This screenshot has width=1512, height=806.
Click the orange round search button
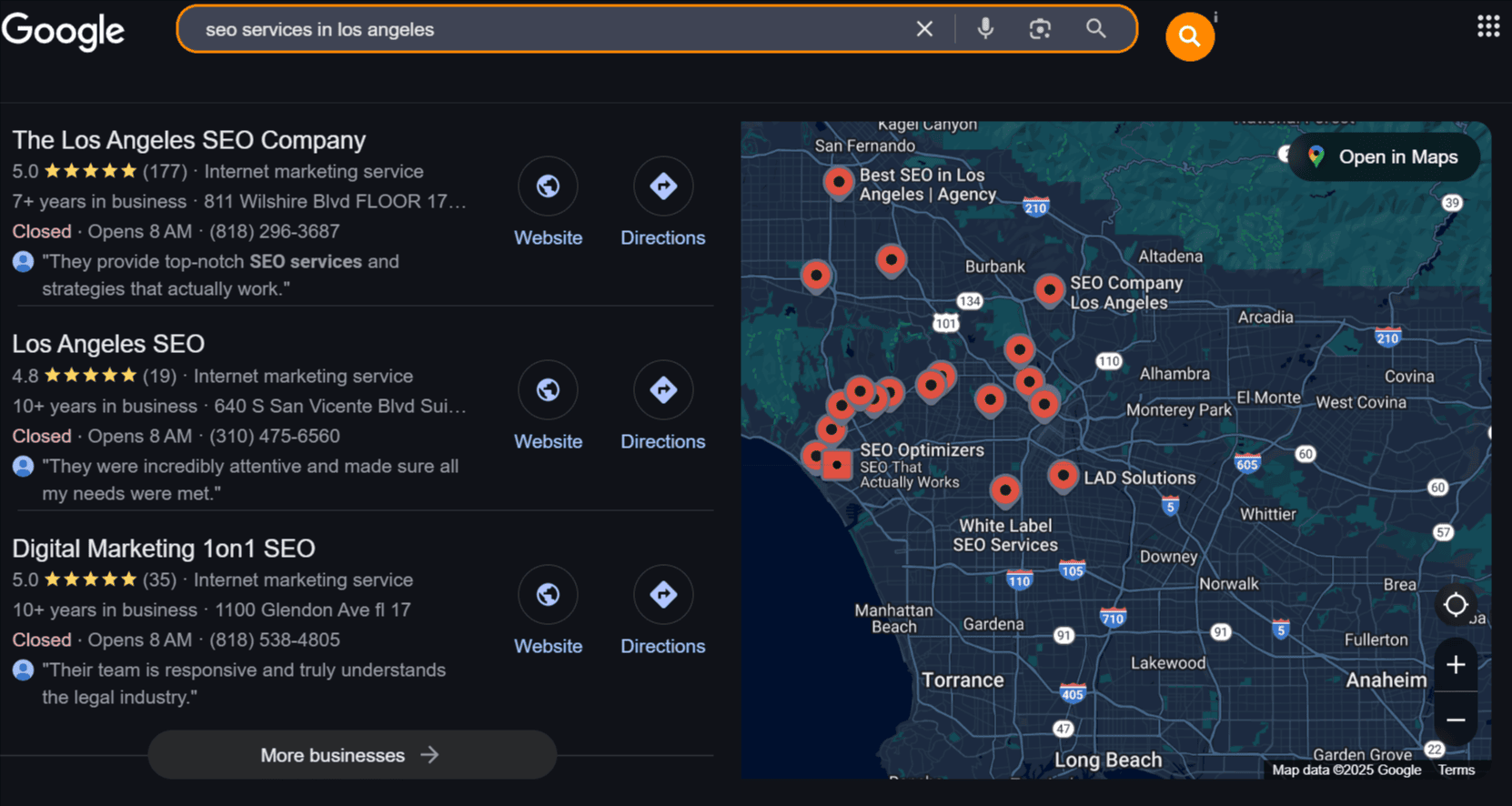click(1190, 36)
